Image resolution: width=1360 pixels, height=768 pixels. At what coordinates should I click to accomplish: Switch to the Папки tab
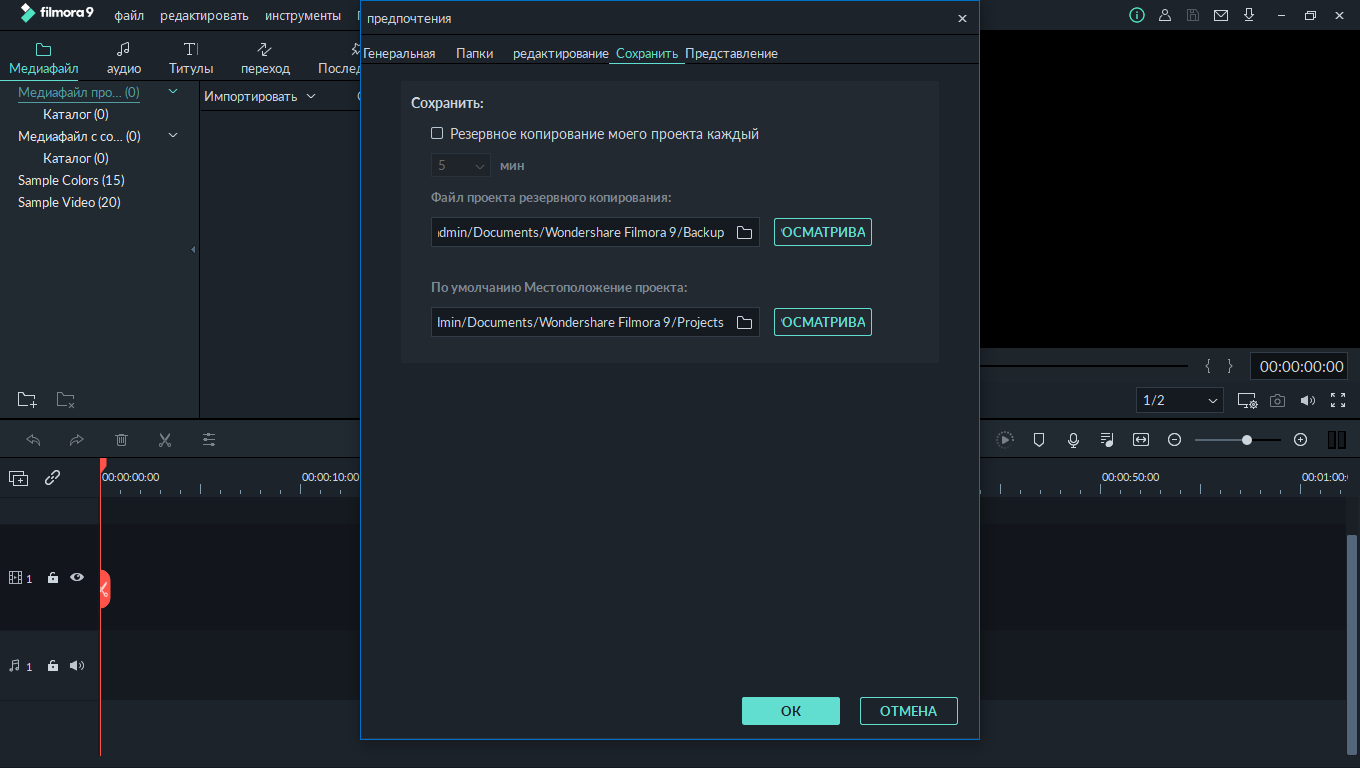[x=474, y=54]
